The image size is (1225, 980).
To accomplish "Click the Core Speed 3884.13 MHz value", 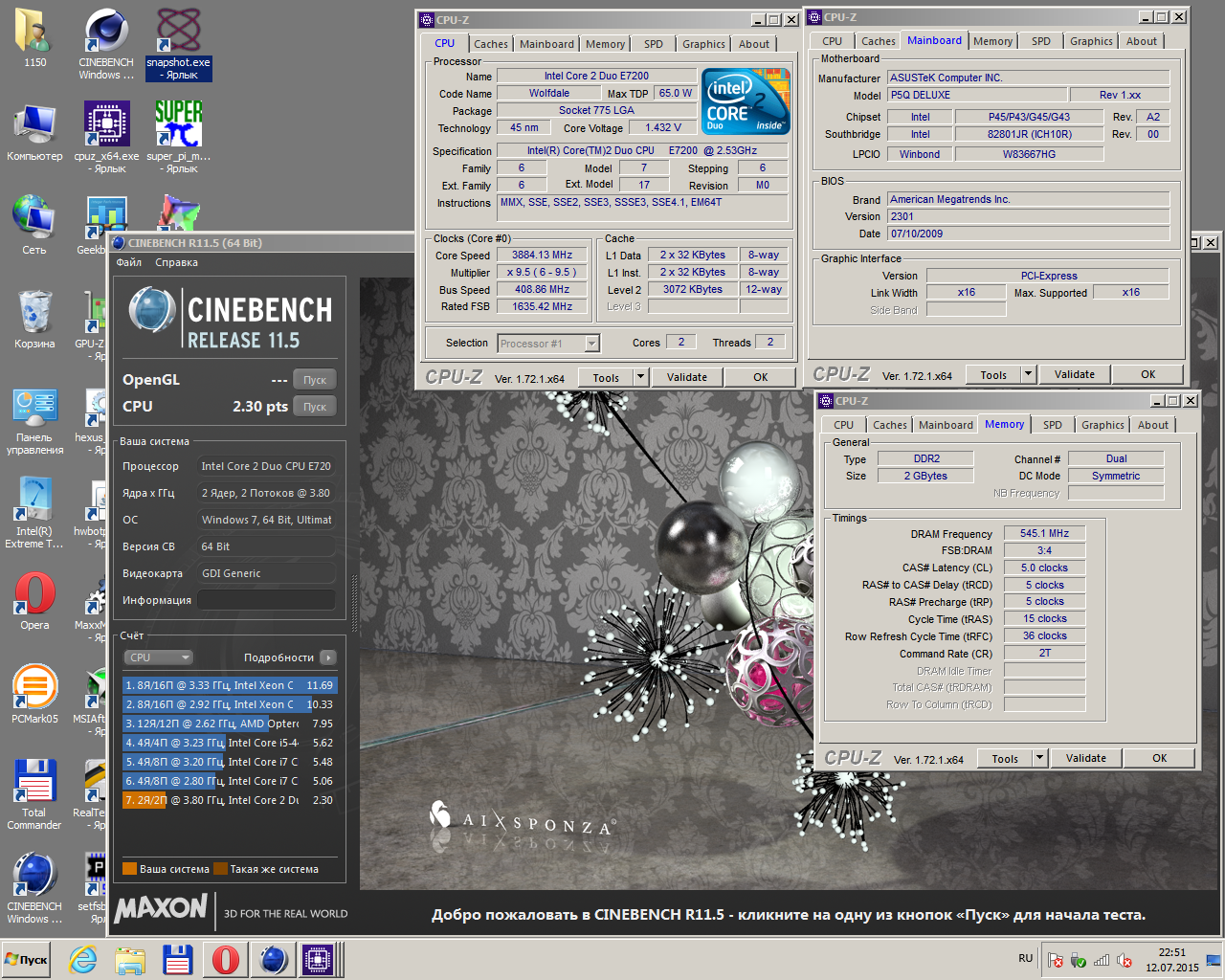I will click(x=543, y=256).
